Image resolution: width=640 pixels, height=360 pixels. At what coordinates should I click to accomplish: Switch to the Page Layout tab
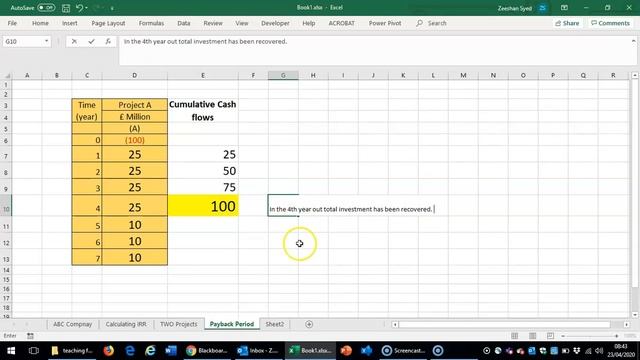[108, 23]
